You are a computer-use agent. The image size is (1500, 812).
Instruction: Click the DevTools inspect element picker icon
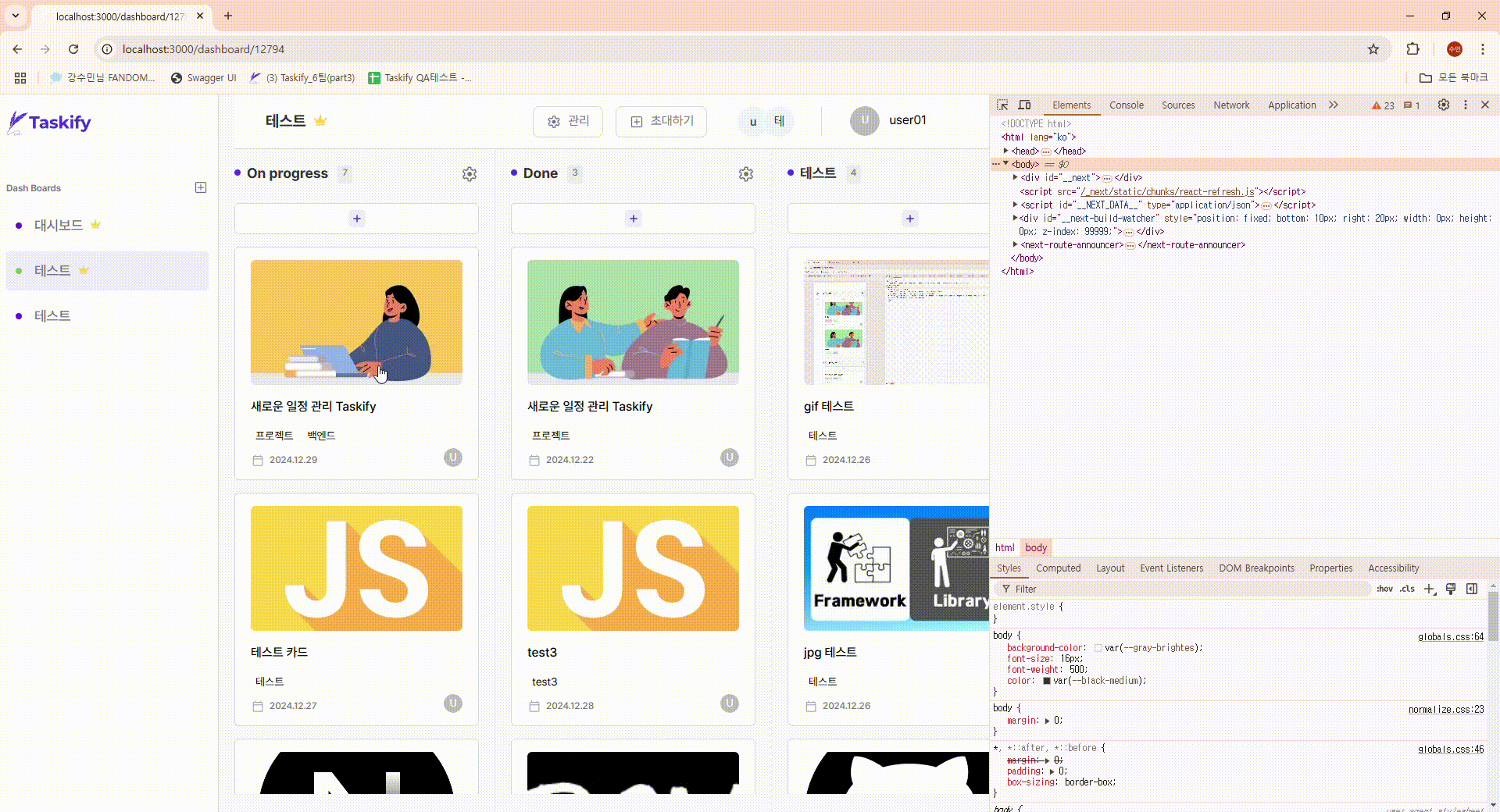tap(1002, 105)
